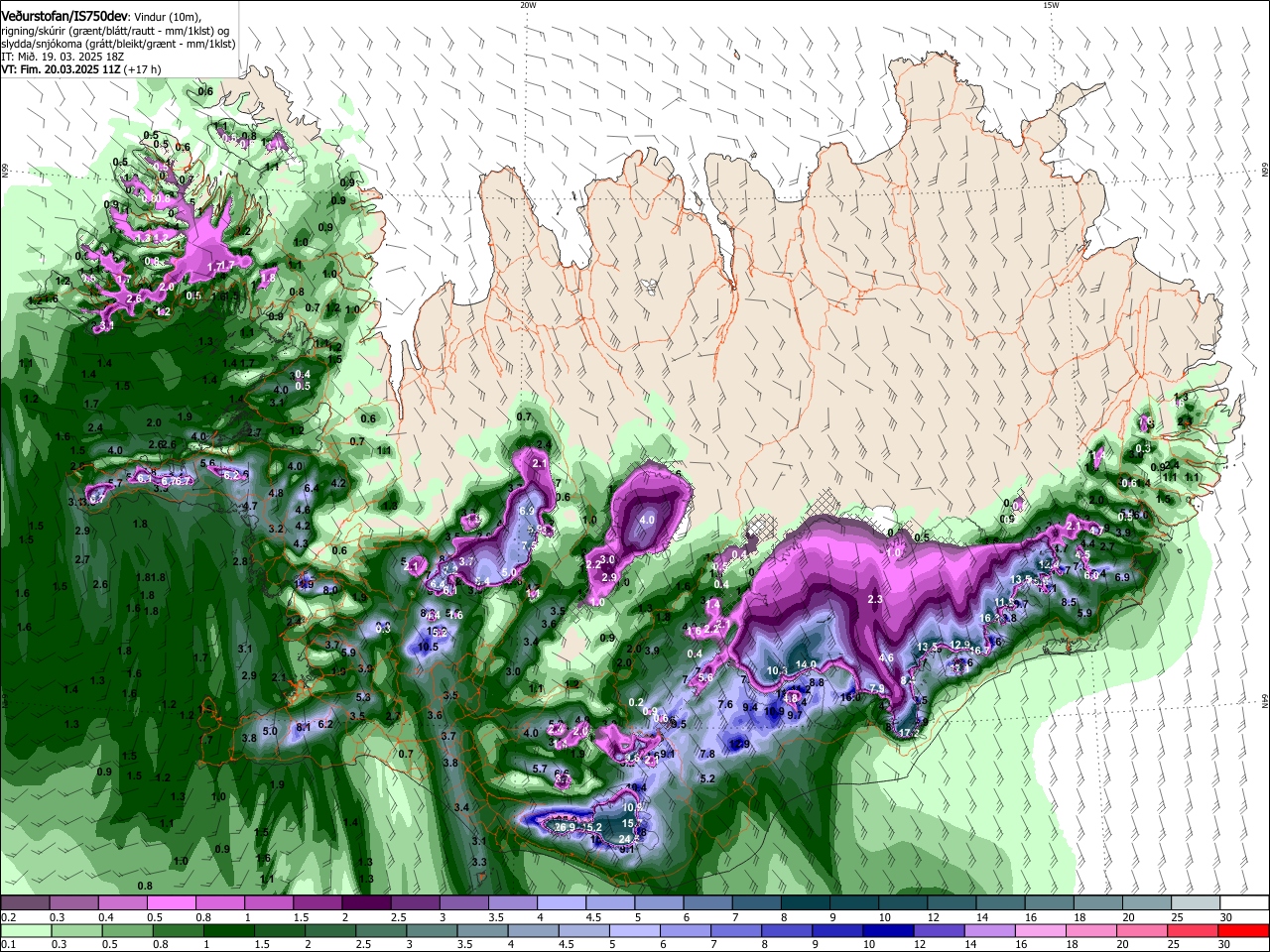Viewport: 1270px width, 952px height.
Task: Select the light gray snow swatch labeled 25
Action: [x=1196, y=903]
